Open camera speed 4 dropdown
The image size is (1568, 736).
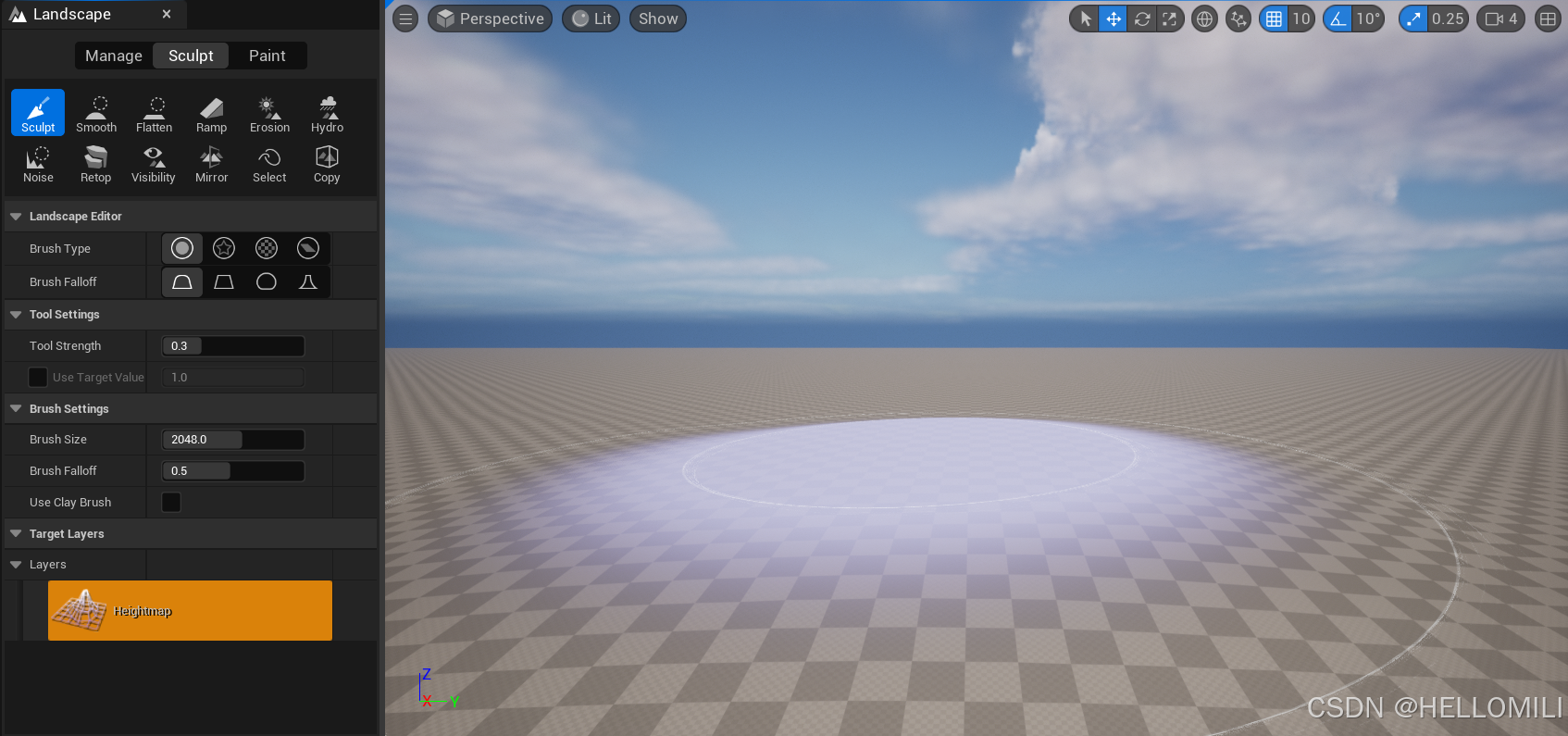[x=1500, y=19]
